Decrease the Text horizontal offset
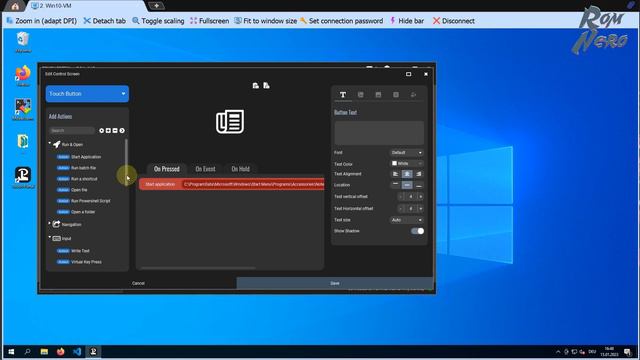This screenshot has width=640, height=360. pyautogui.click(x=401, y=209)
